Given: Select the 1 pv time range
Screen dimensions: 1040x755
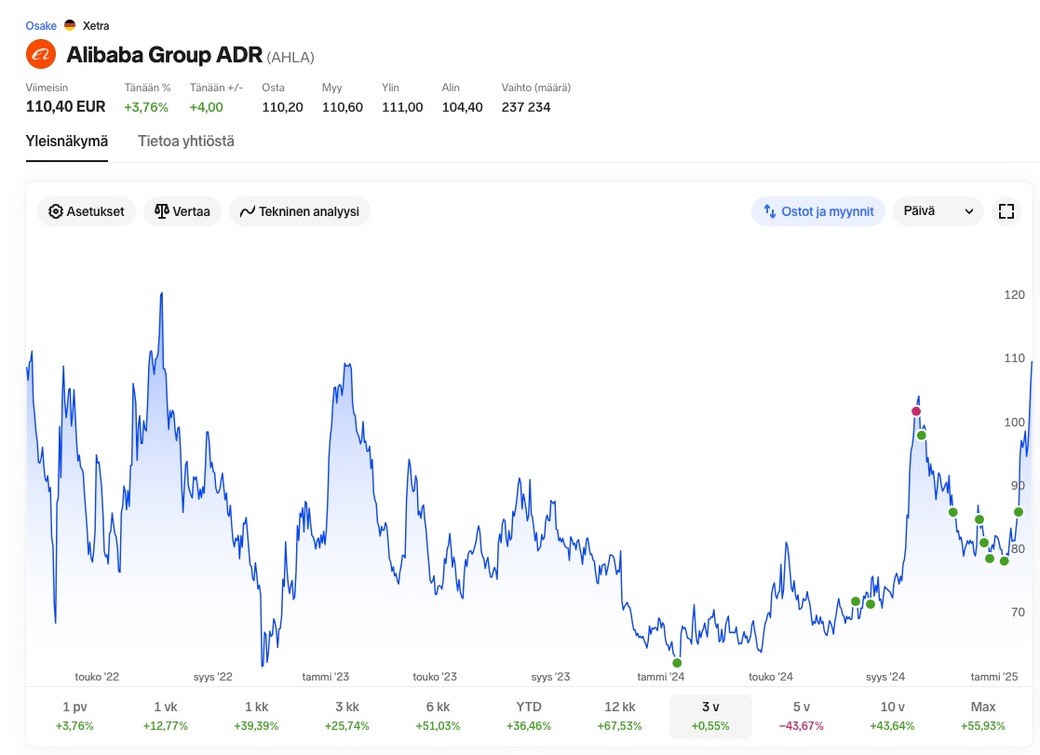Looking at the screenshot, I should (74, 716).
